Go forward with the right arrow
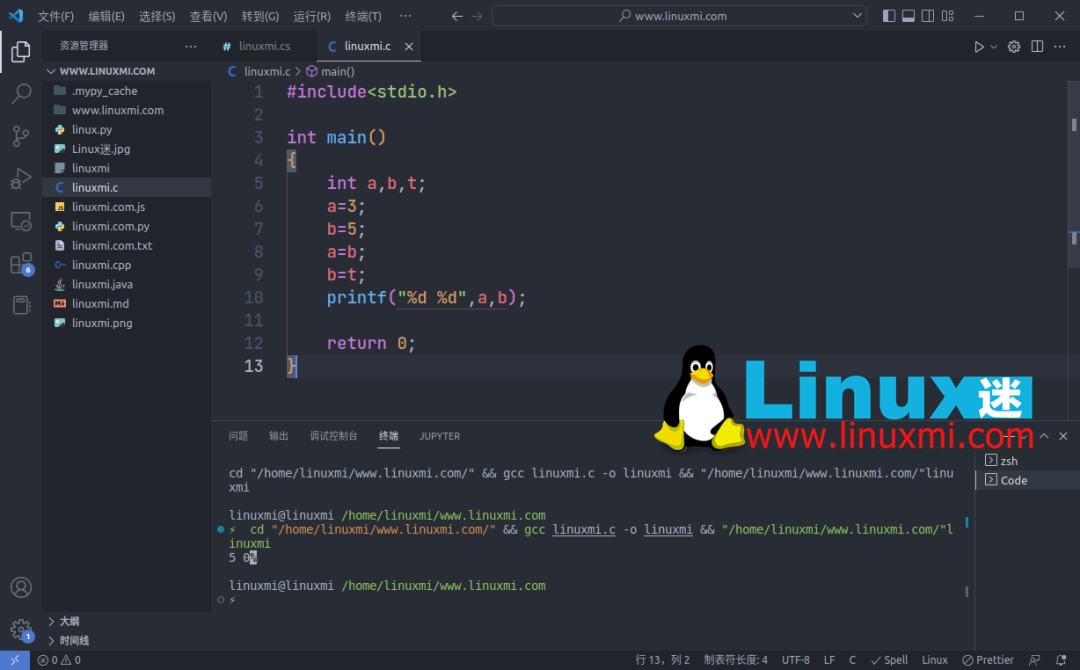Screen dimensions: 1080x670 [x=477, y=16]
